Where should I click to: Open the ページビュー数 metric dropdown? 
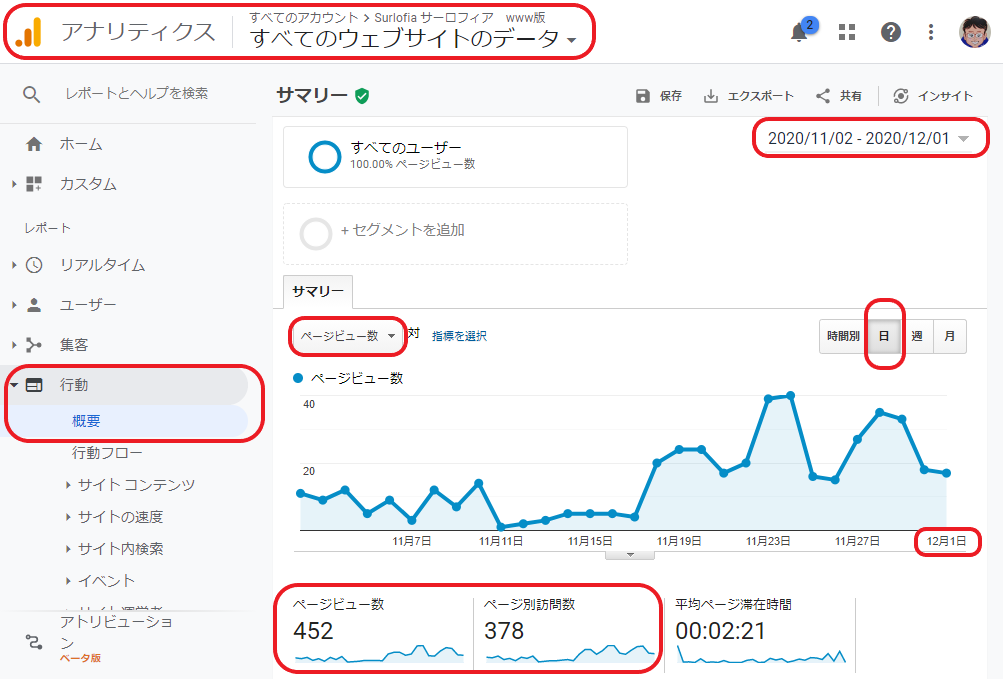346,336
